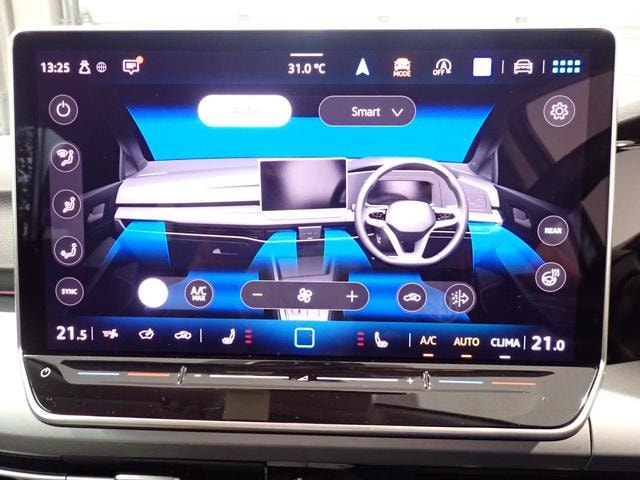Open CLIMA menu in bottom bar

[505, 343]
